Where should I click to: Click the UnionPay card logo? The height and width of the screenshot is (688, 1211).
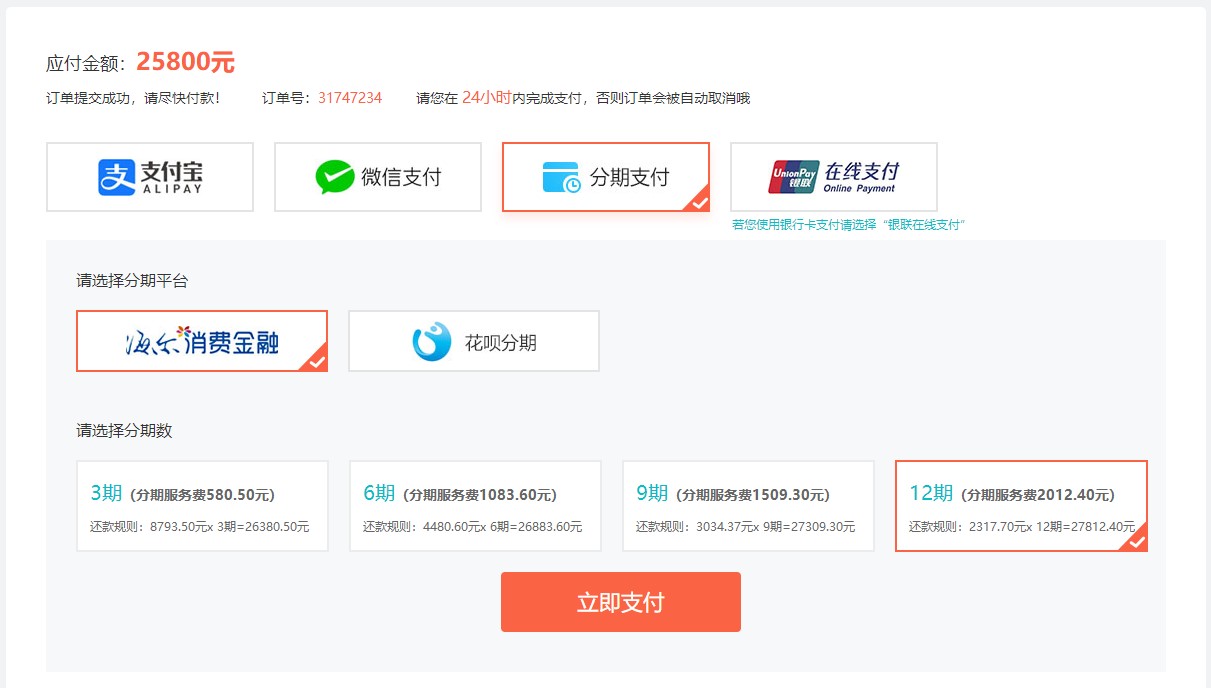(792, 177)
